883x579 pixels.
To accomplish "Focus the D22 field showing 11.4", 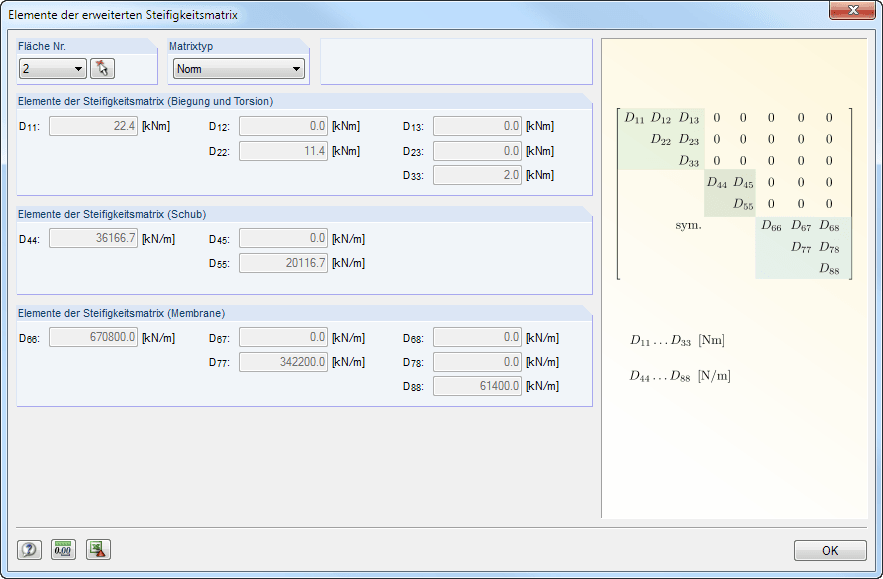I will (283, 151).
